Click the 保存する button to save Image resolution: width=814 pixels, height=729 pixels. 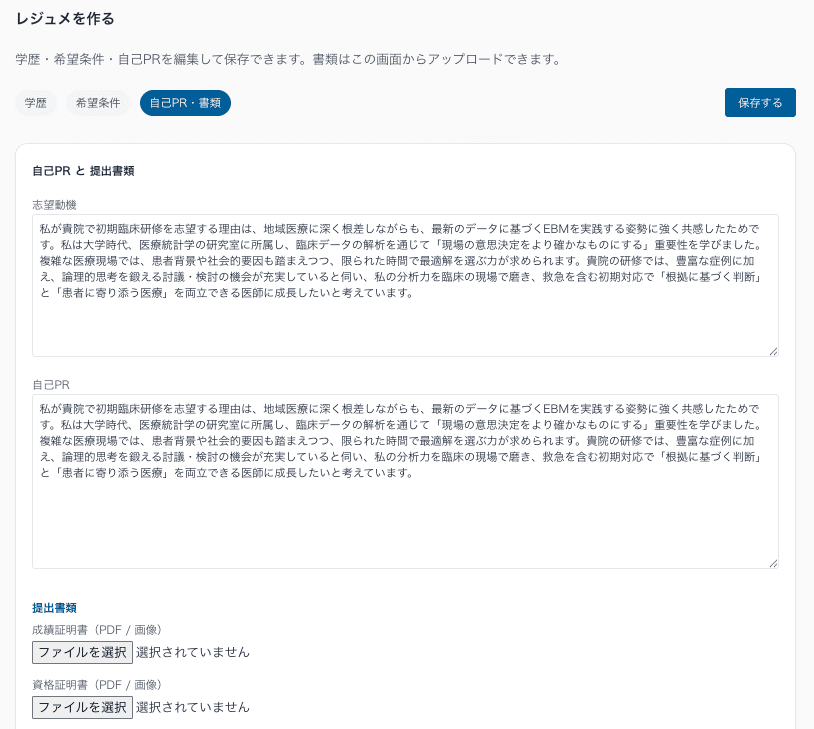760,102
